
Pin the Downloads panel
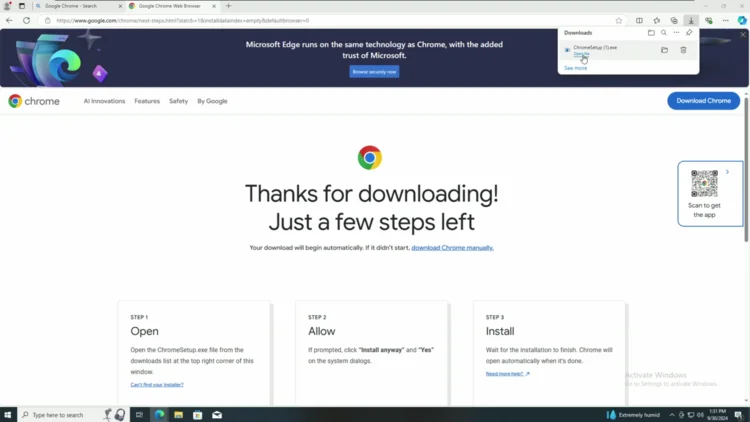(689, 33)
